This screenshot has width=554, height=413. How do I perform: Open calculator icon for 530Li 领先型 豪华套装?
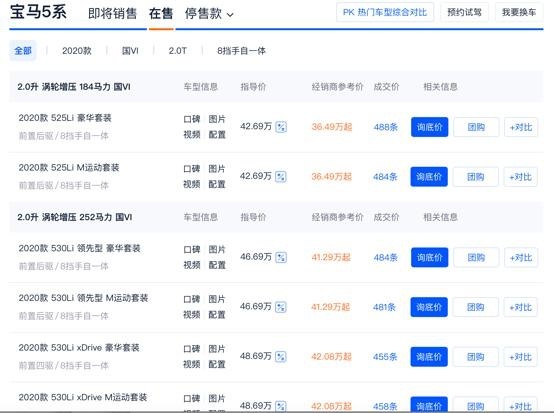point(281,257)
